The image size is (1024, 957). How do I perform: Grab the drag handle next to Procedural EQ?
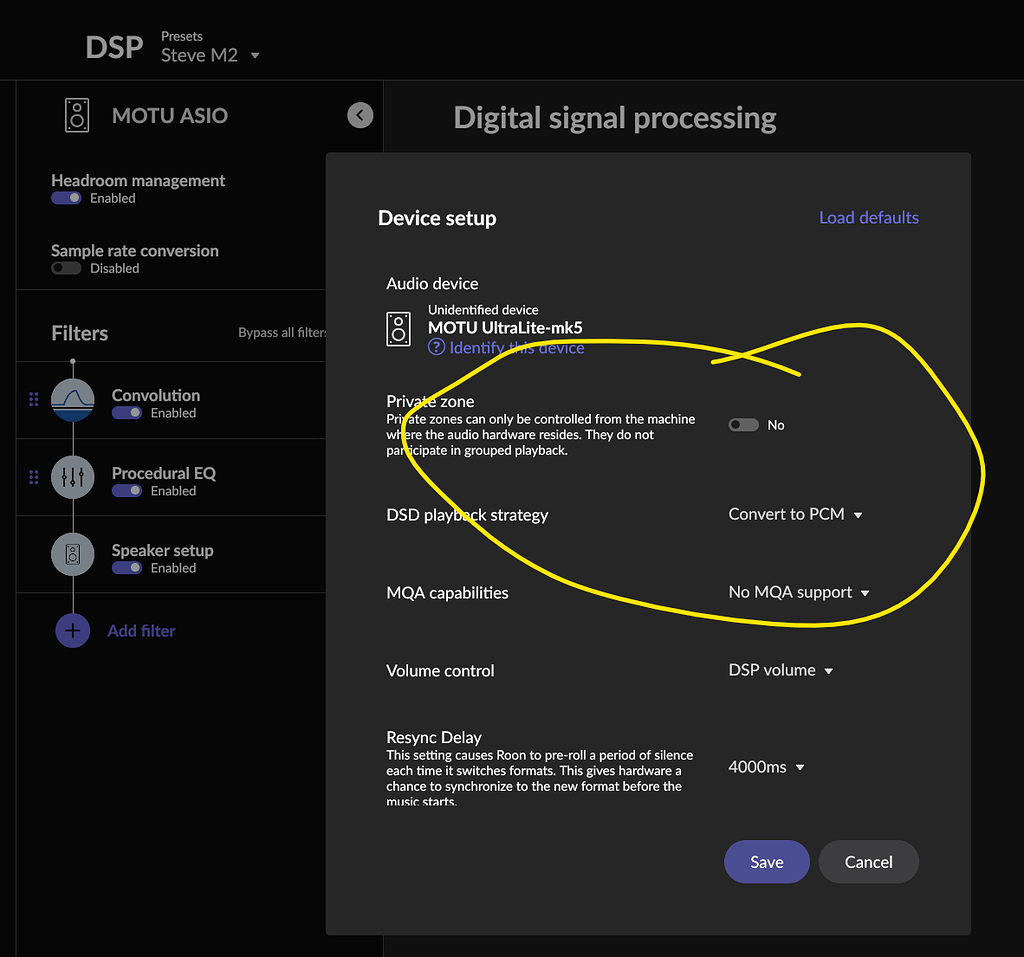click(x=33, y=477)
